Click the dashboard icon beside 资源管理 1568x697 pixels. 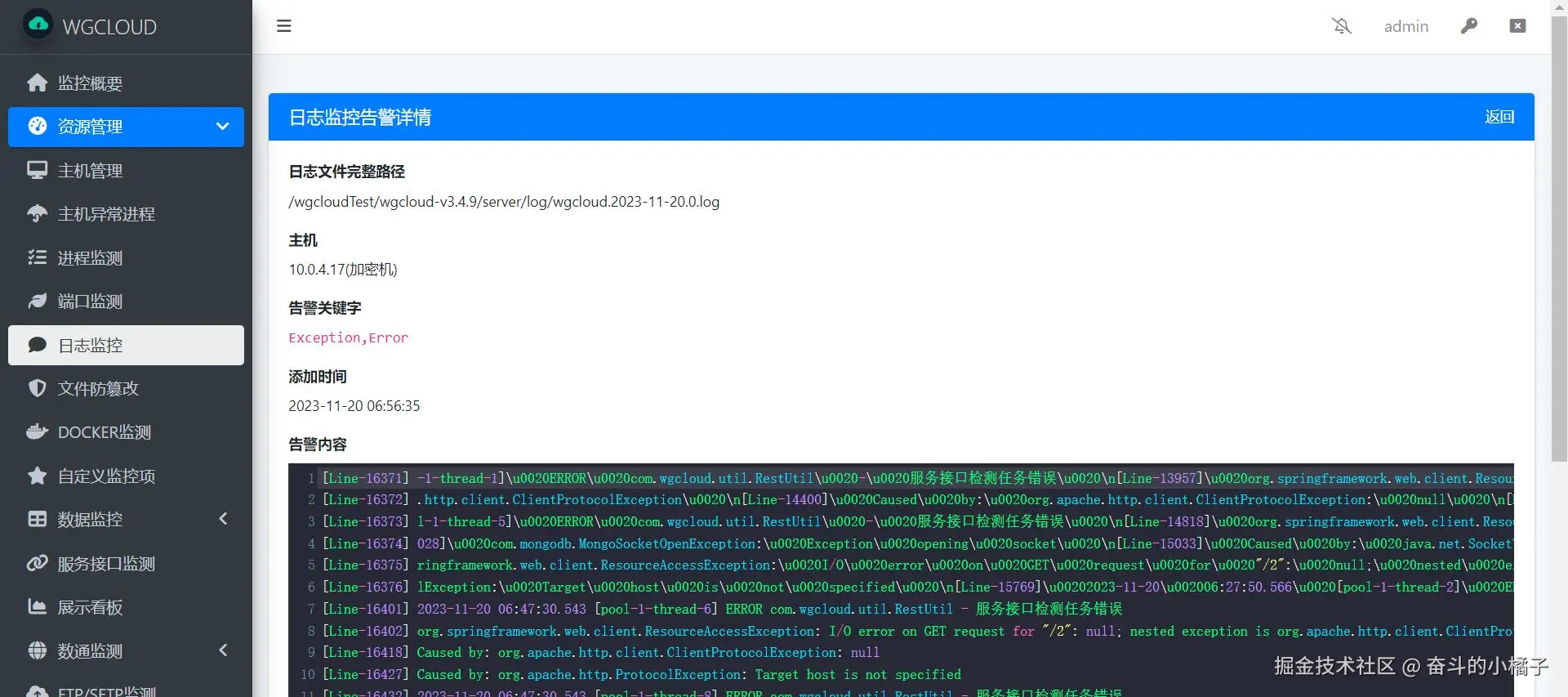[38, 126]
